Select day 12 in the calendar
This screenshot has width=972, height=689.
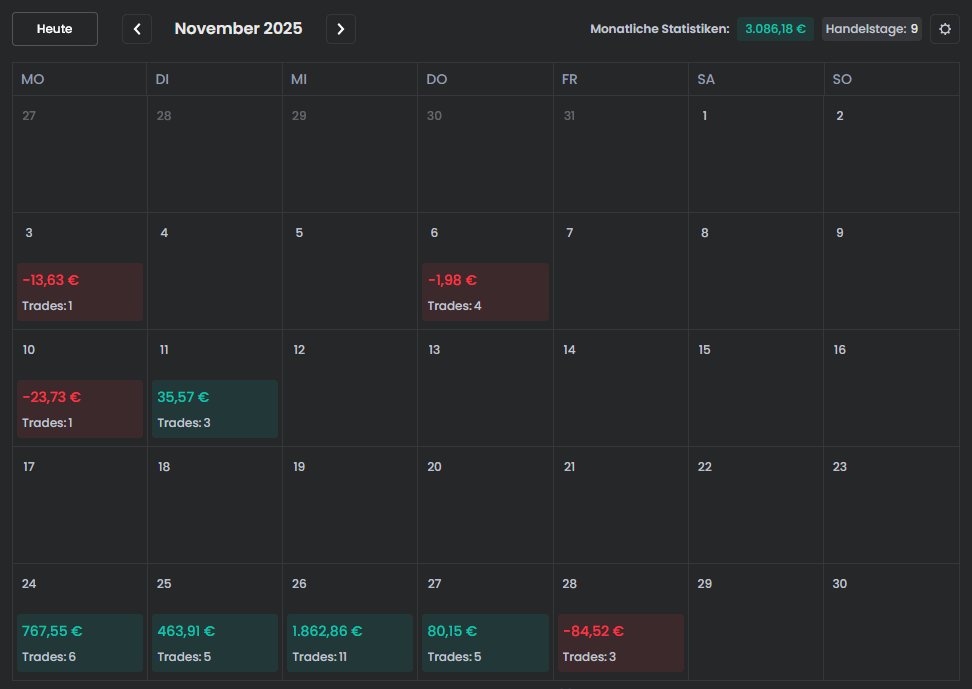point(350,388)
